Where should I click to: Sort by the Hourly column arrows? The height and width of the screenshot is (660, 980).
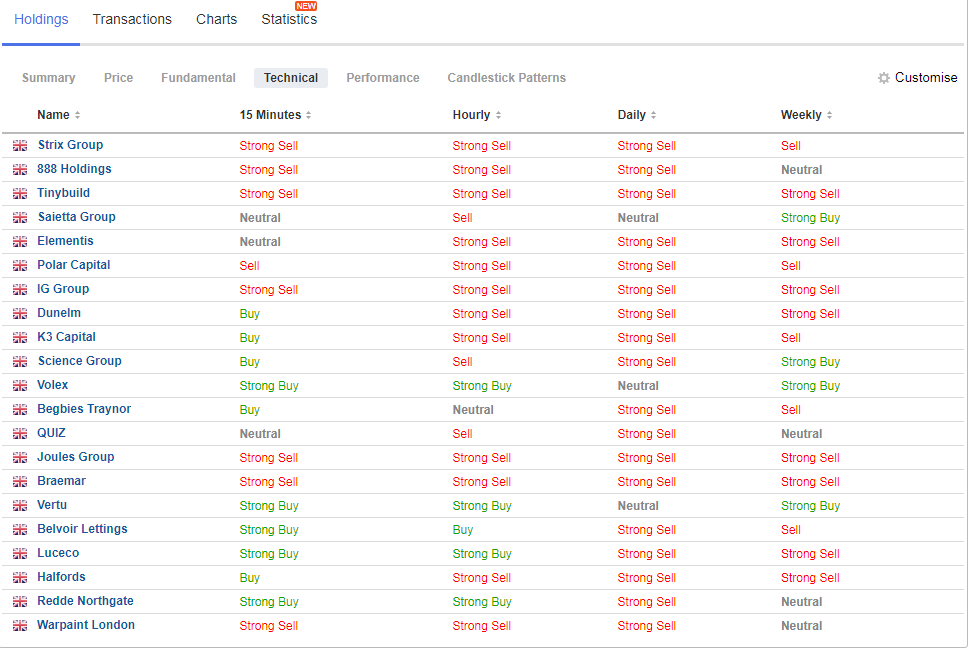click(498, 115)
